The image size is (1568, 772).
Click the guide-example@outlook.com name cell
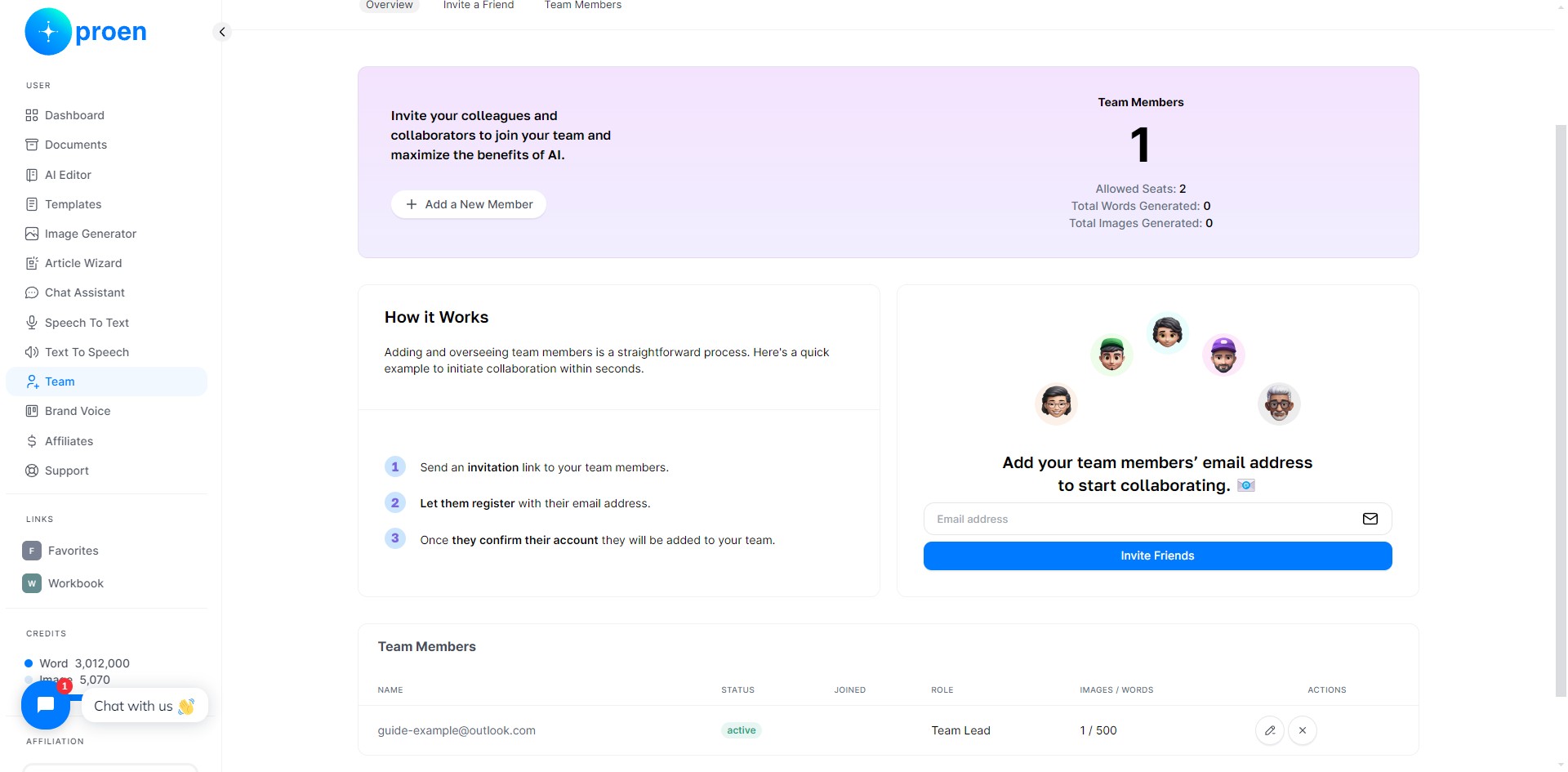[457, 730]
